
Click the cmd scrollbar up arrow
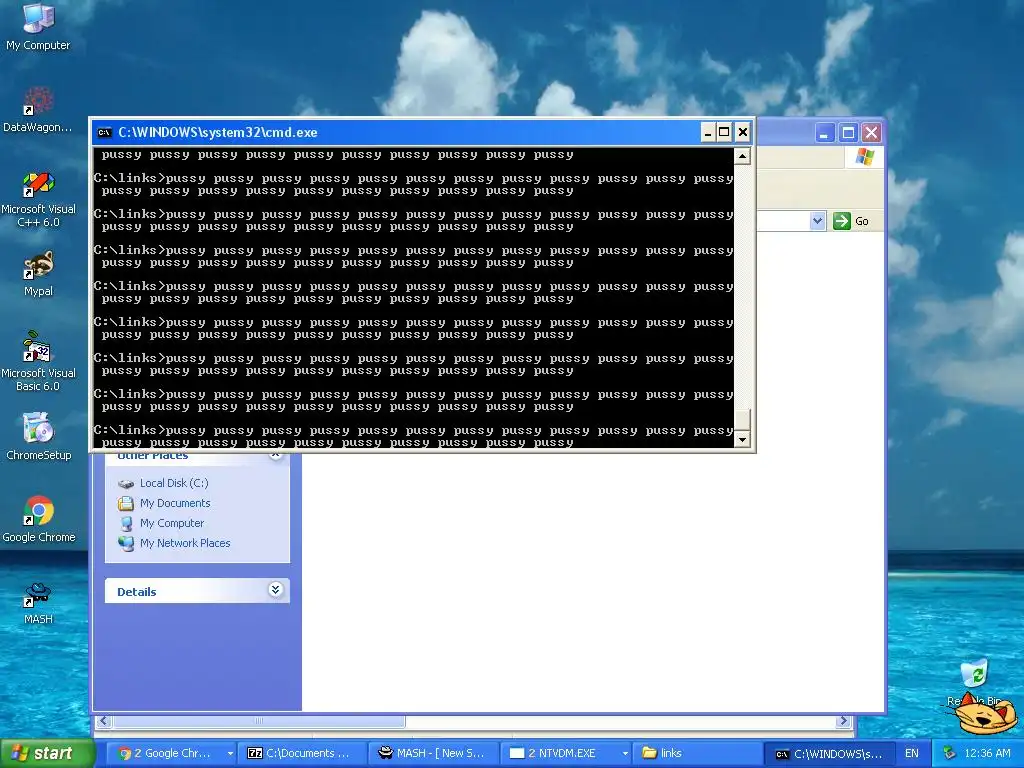(742, 155)
